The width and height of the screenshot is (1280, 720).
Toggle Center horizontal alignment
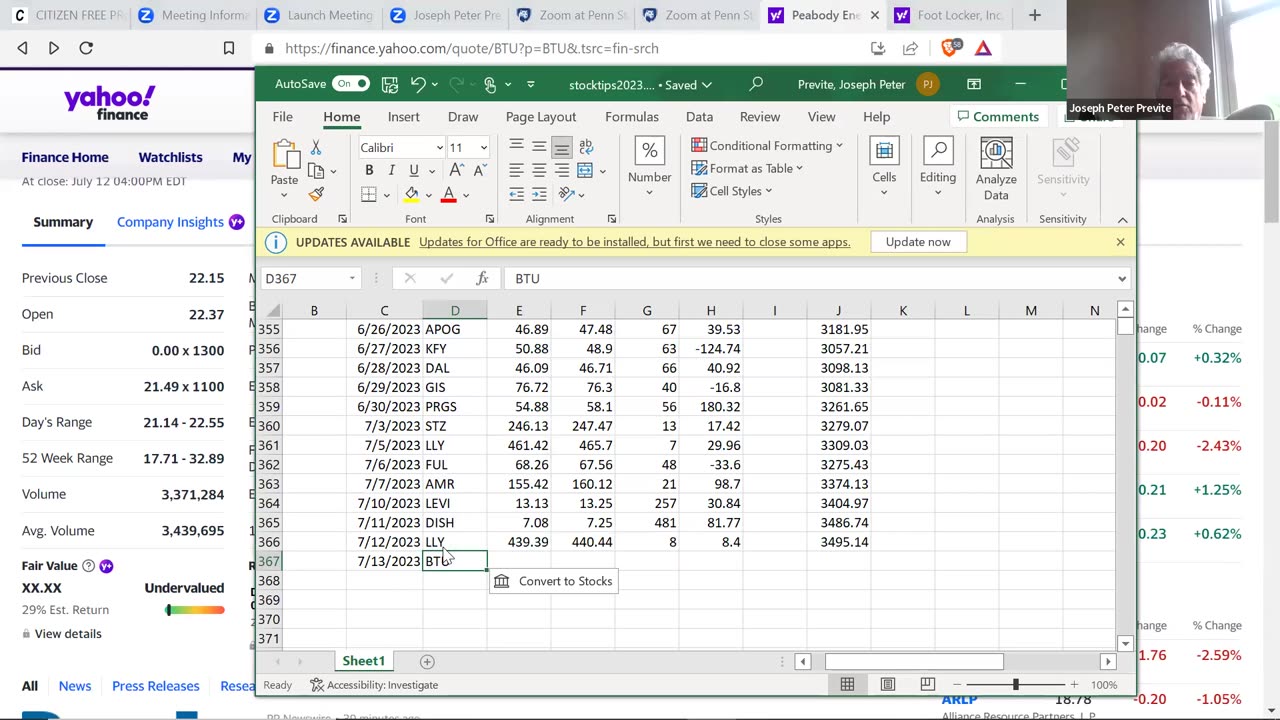tap(539, 170)
